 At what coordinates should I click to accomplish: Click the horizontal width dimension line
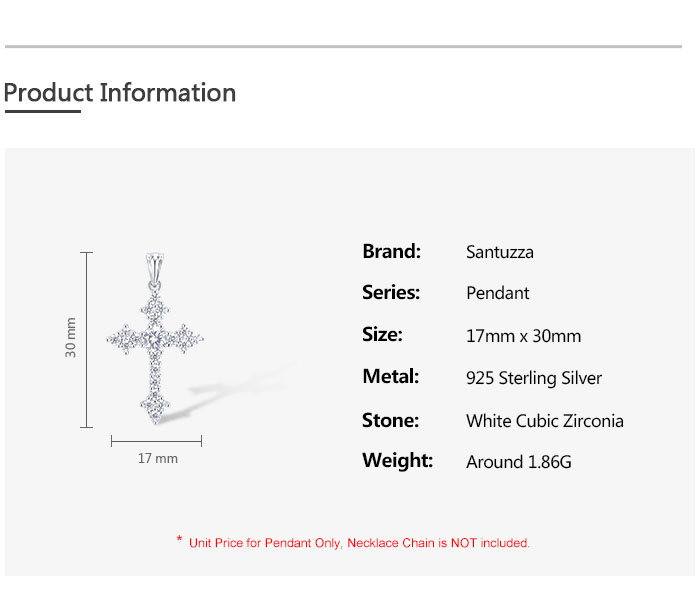pyautogui.click(x=156, y=440)
